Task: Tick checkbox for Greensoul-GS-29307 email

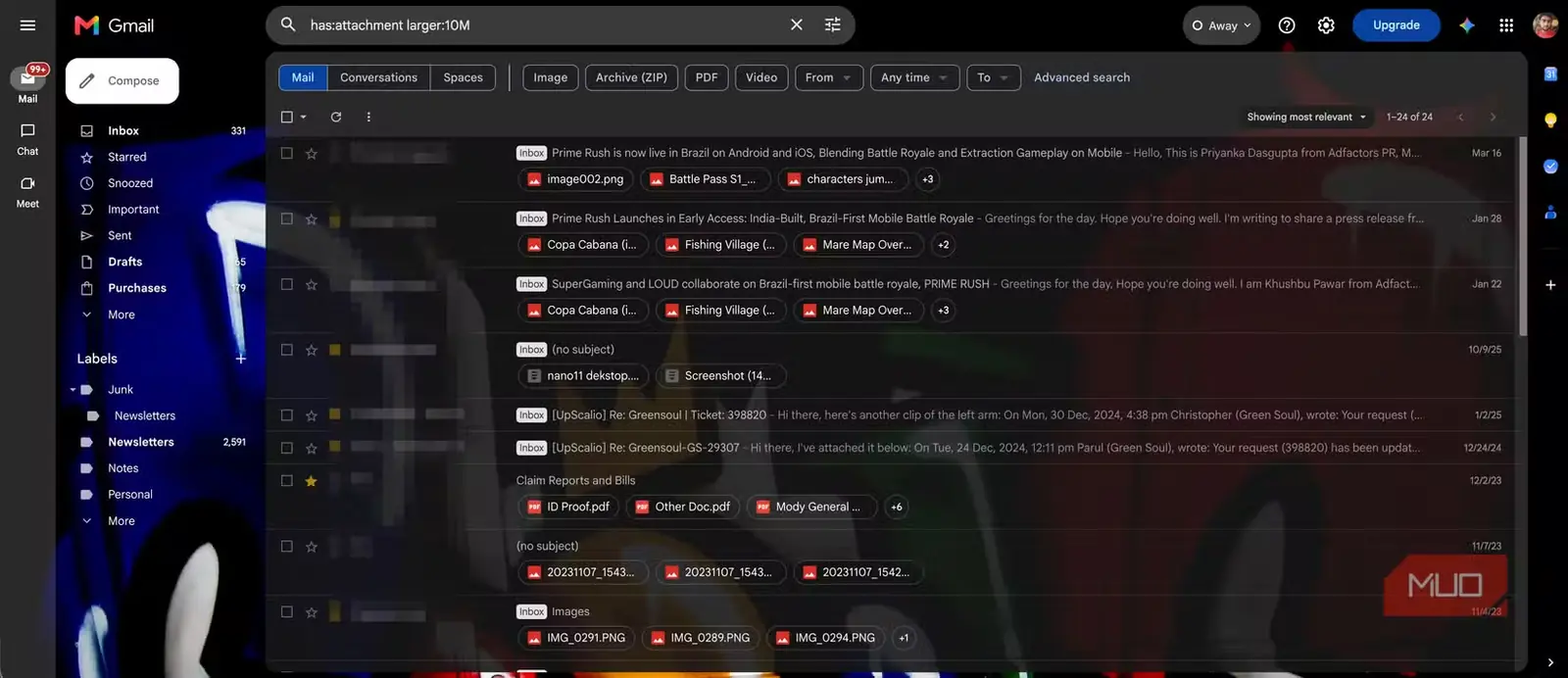Action: click(287, 448)
